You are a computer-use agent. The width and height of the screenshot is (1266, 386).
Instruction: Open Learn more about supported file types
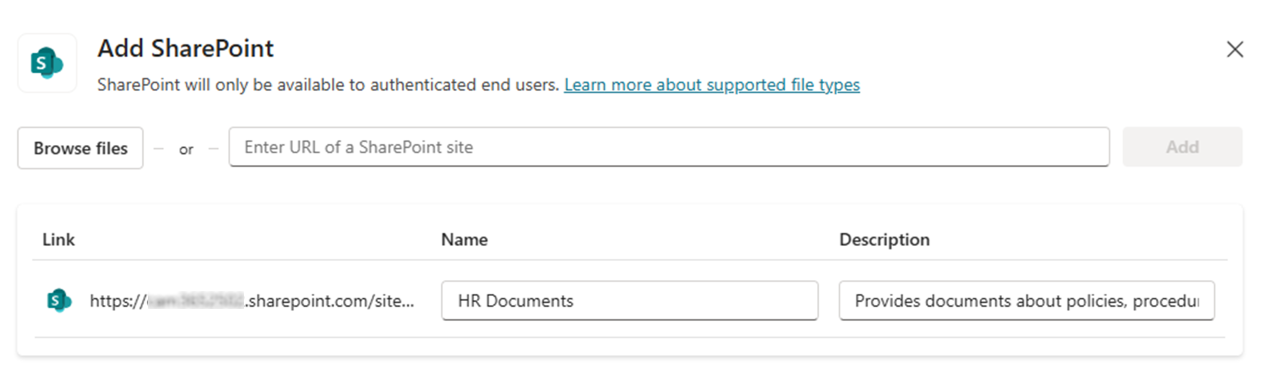point(712,85)
